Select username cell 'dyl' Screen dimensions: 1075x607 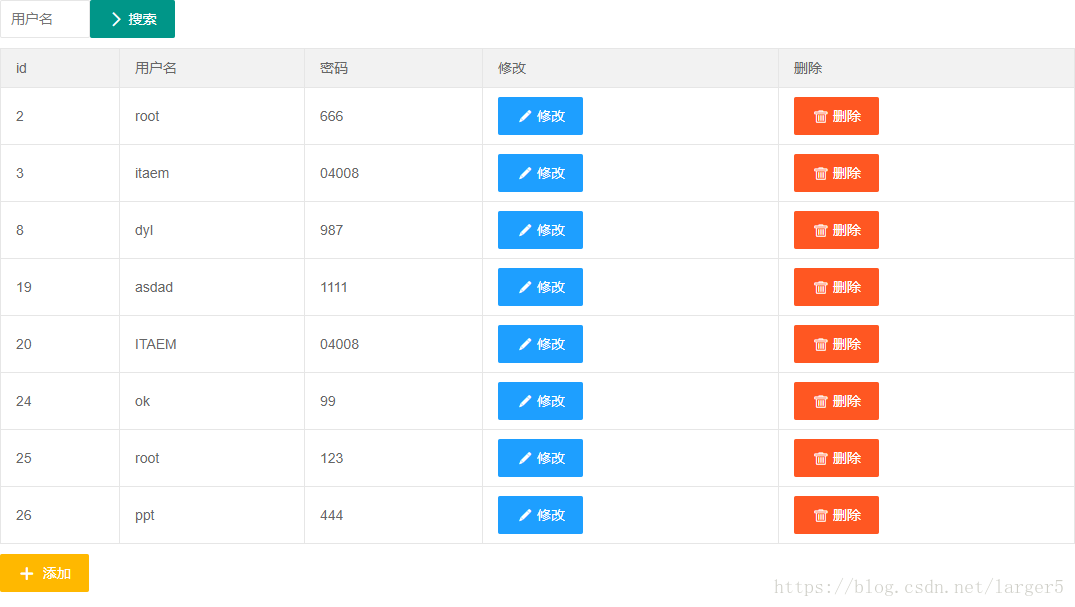pyautogui.click(x=212, y=230)
